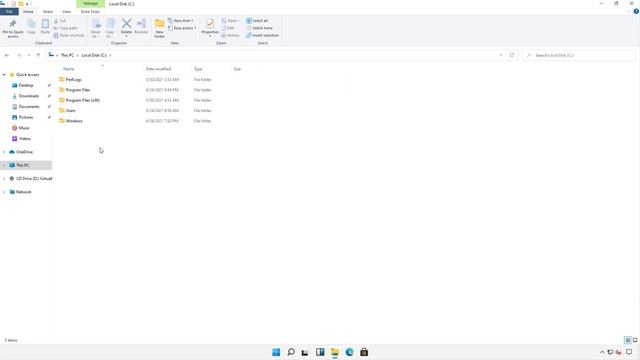Viewport: 640px width, 360px height.
Task: Open the File menu tab
Action: (x=9, y=11)
